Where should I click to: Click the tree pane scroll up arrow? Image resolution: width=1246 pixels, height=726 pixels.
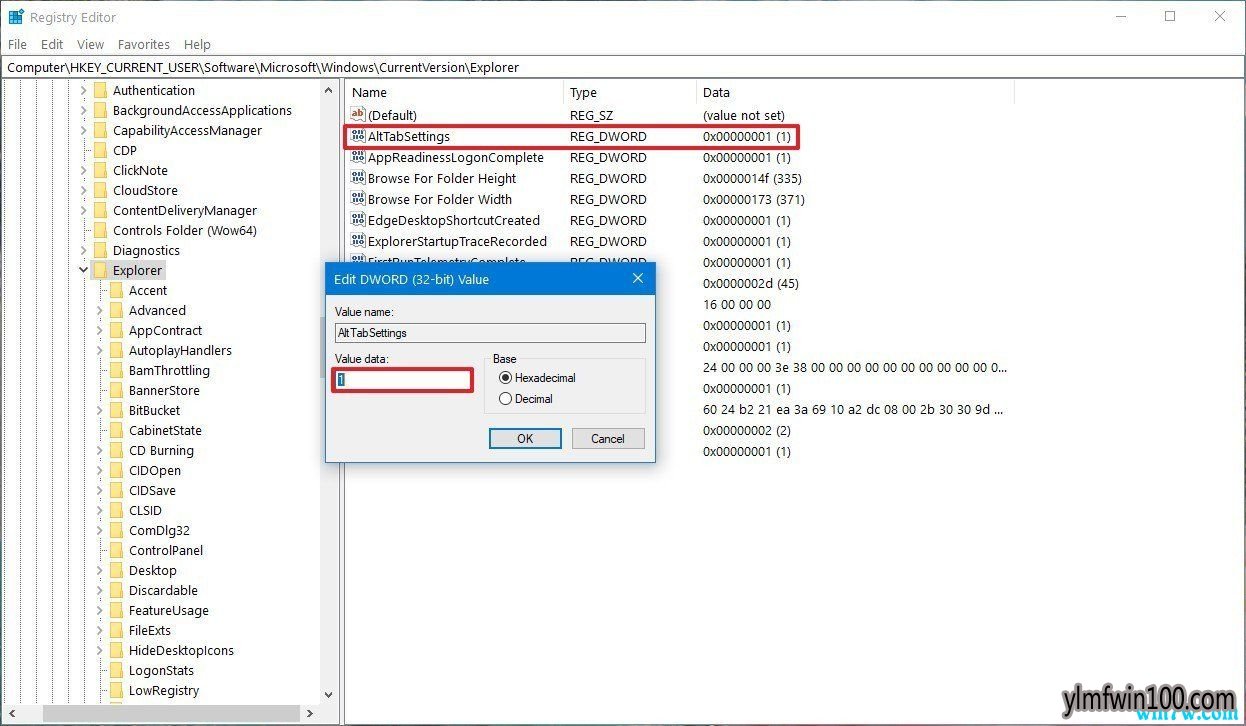(329, 90)
